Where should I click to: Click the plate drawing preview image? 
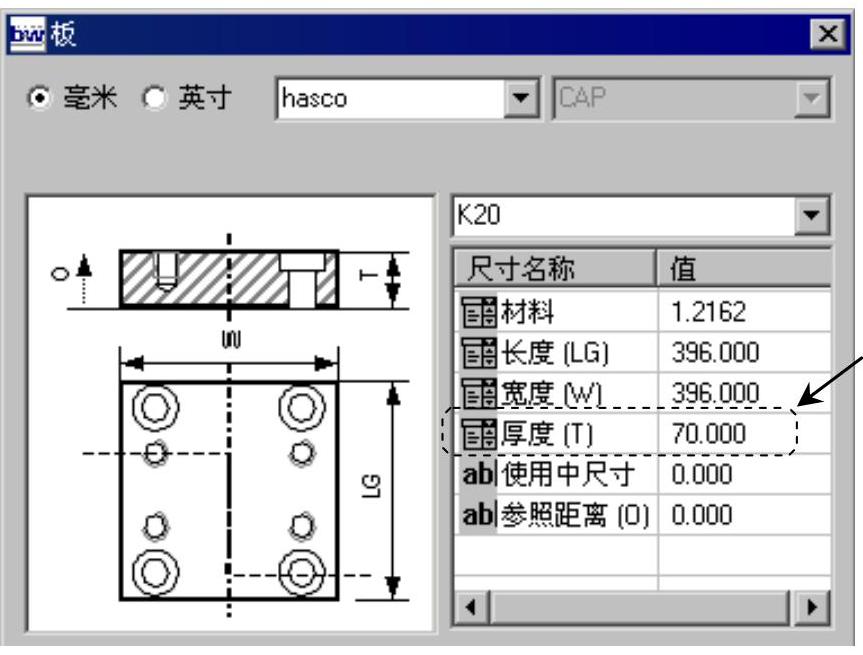[231, 414]
